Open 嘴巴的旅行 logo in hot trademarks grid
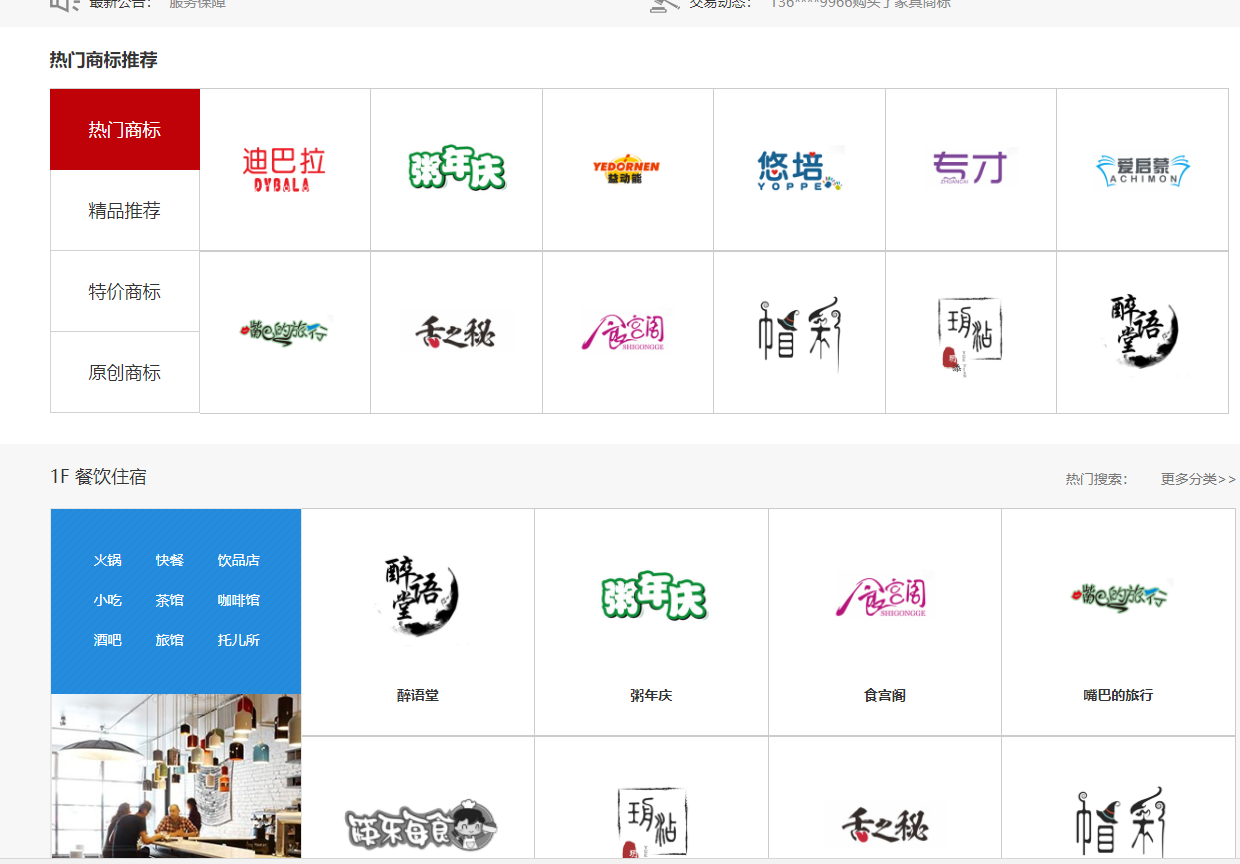 click(x=285, y=331)
